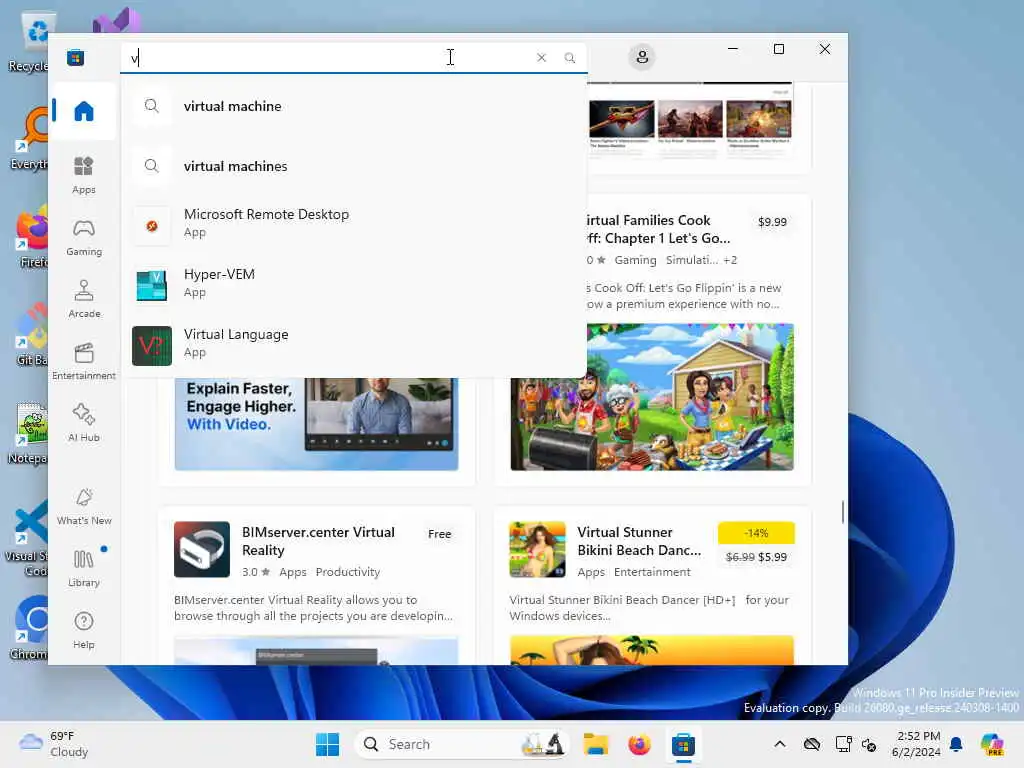Open BIMserver.center Virtual Reality app title

pyautogui.click(x=319, y=541)
